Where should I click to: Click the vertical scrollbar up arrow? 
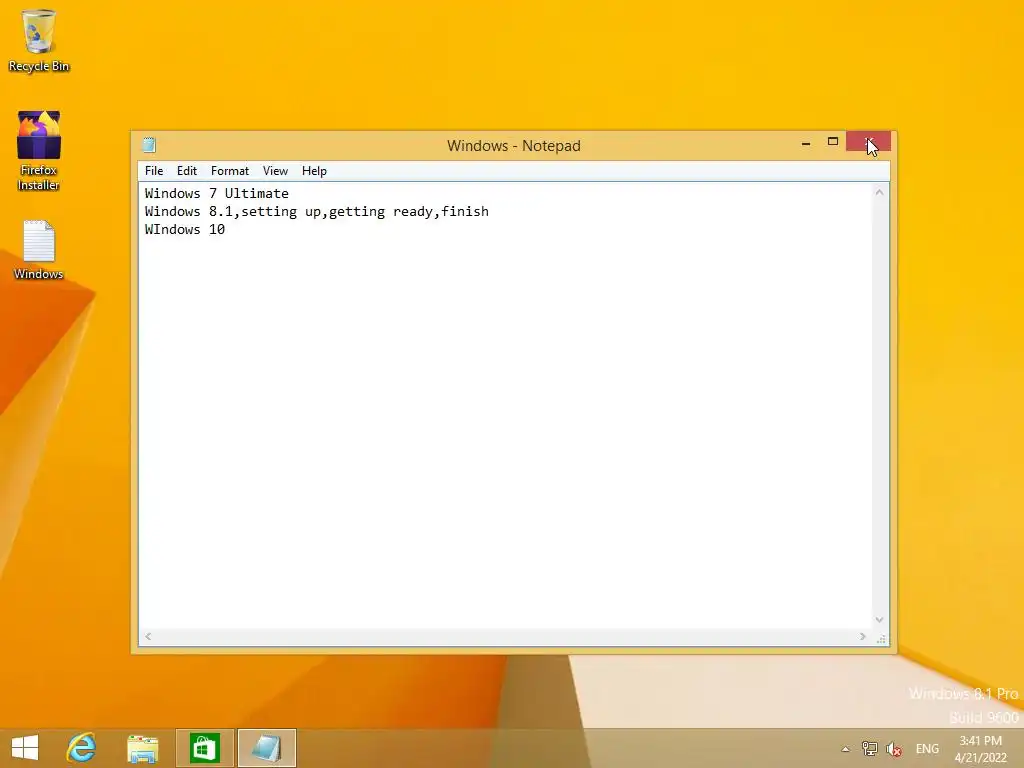879,192
